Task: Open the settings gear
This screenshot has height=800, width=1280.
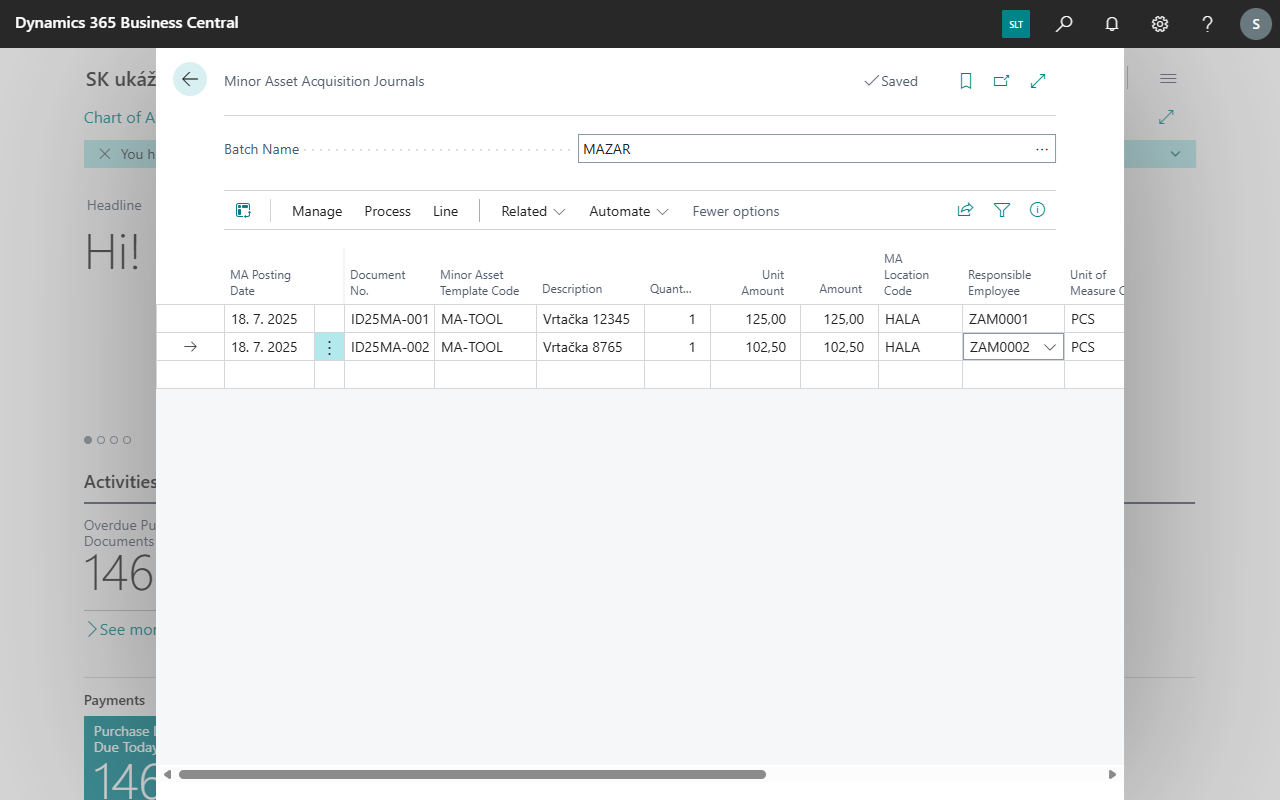Action: pos(1160,23)
